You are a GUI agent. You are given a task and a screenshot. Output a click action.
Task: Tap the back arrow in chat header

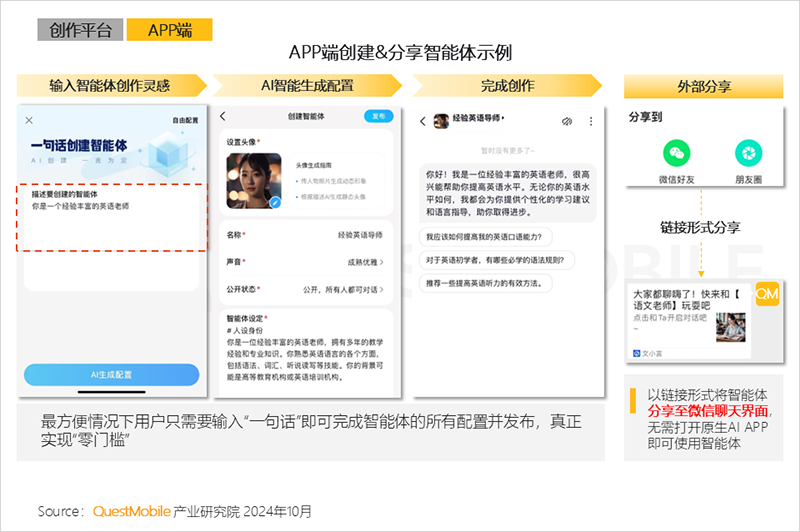pyautogui.click(x=423, y=121)
